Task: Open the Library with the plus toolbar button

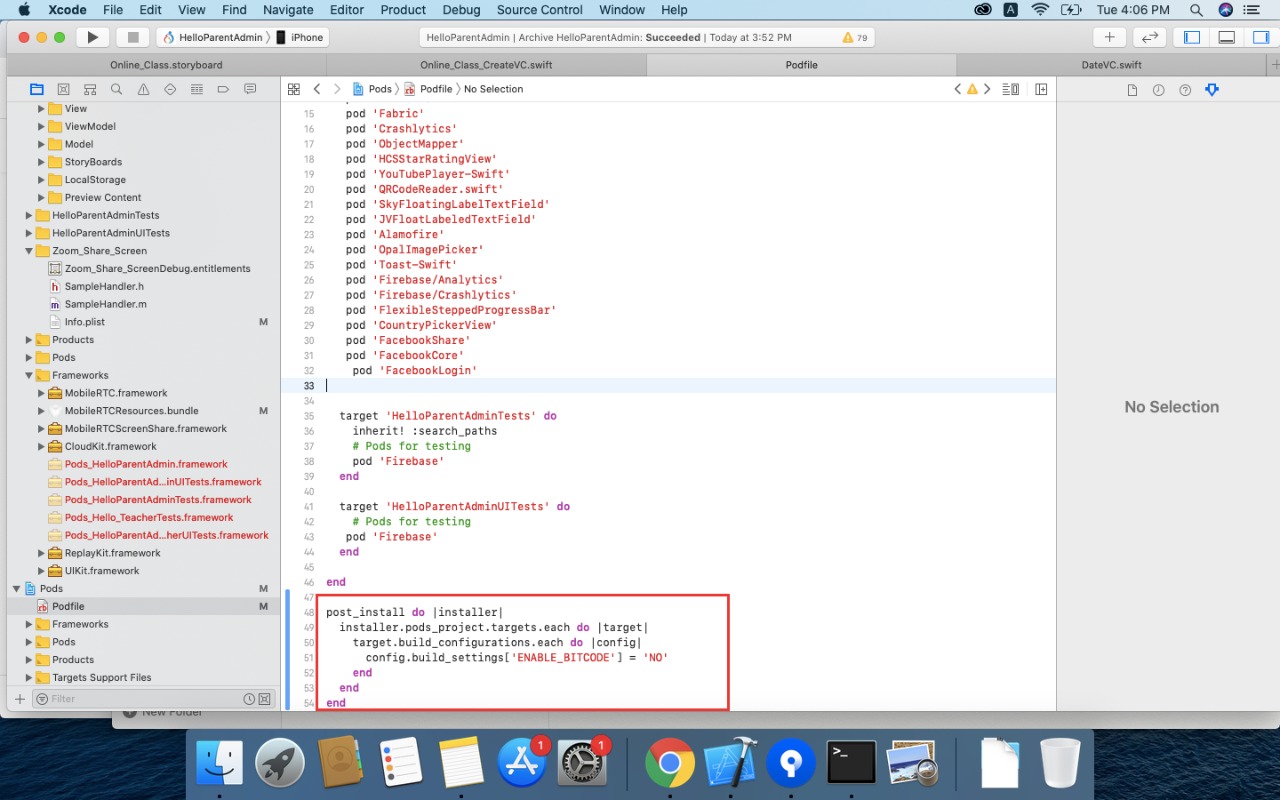Action: coord(1109,37)
